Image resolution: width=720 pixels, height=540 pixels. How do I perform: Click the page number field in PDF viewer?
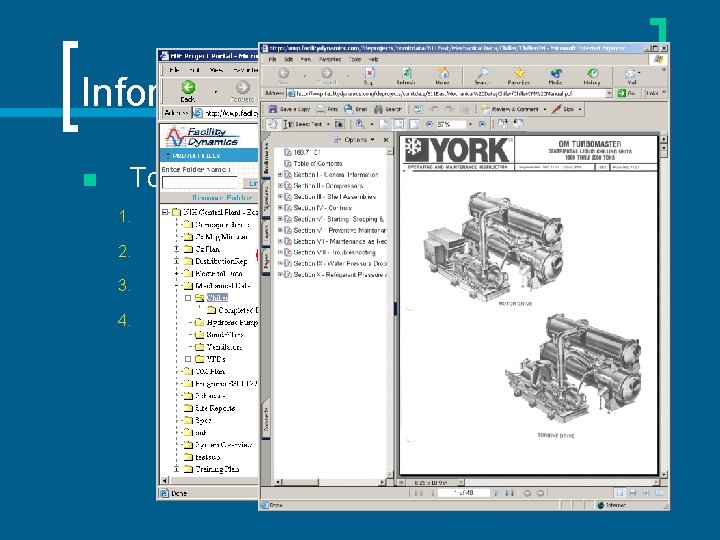[x=463, y=493]
